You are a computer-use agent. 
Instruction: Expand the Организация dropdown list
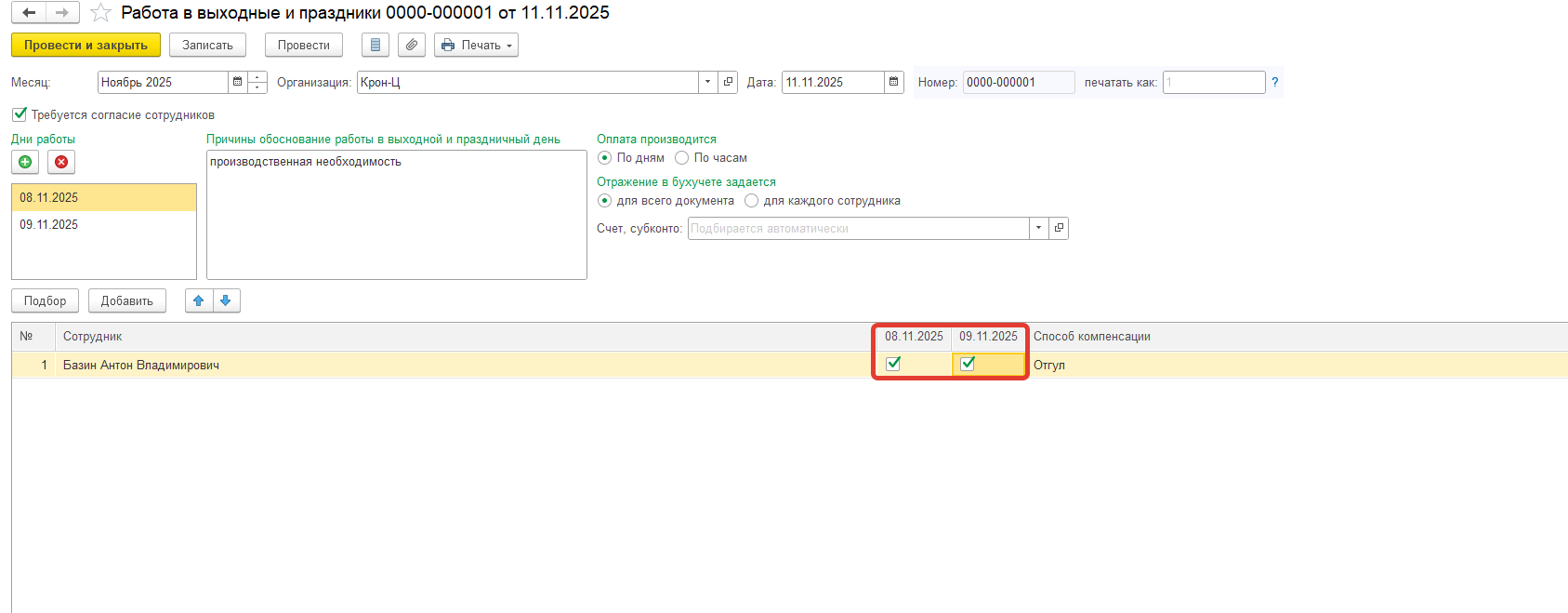tap(707, 82)
